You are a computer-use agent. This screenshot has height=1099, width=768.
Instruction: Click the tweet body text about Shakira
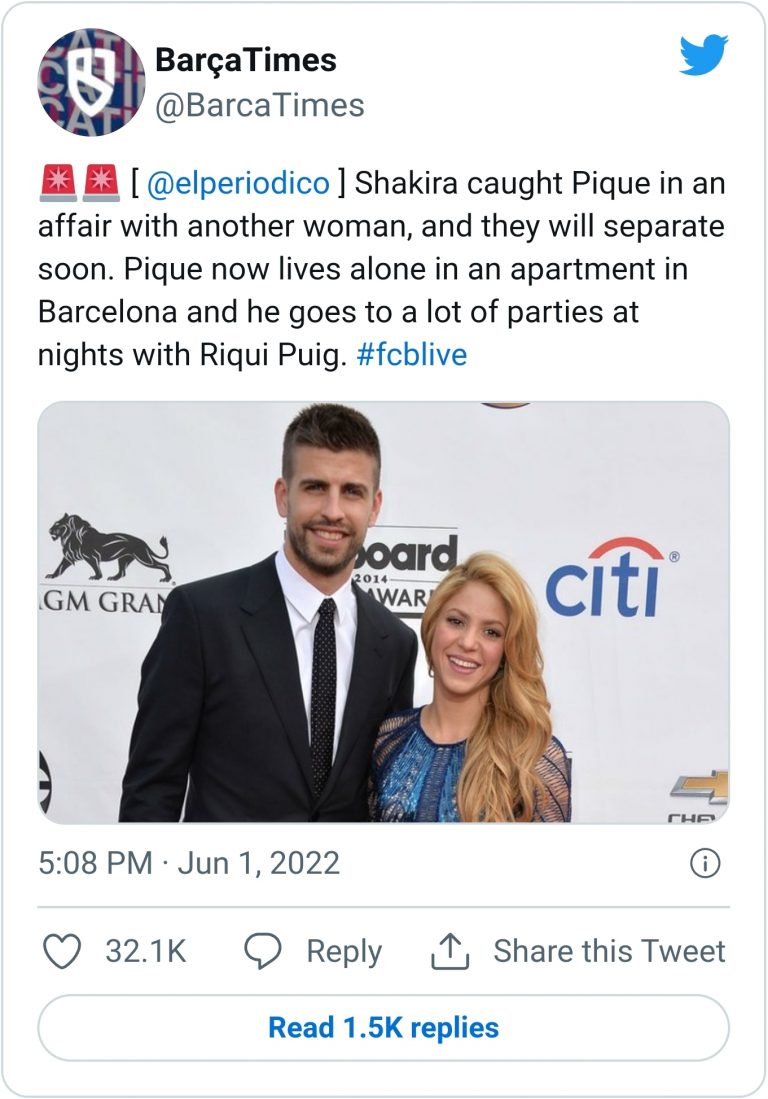pos(380,270)
